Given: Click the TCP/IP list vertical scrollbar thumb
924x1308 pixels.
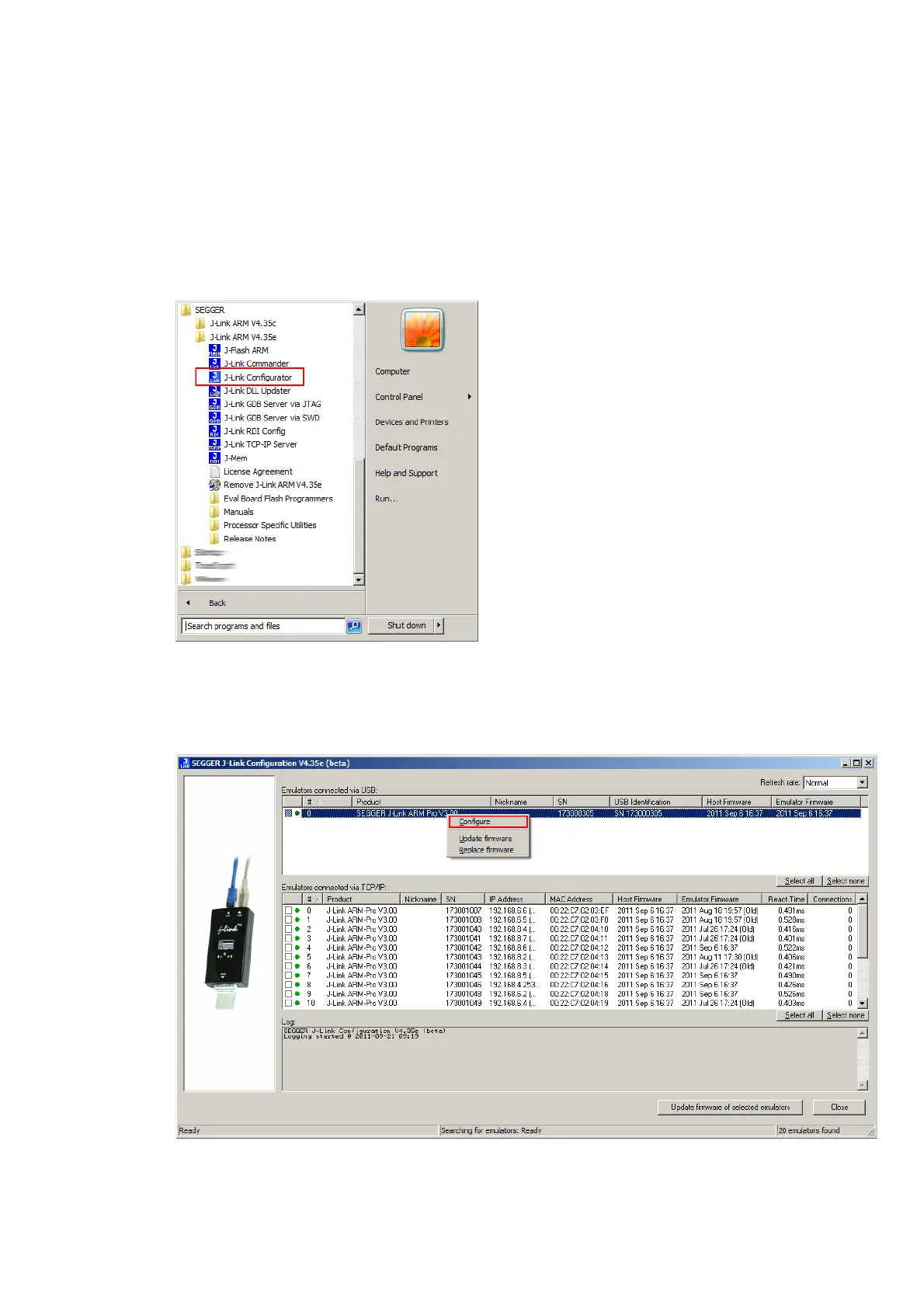Looking at the screenshot, I should coord(862,931).
